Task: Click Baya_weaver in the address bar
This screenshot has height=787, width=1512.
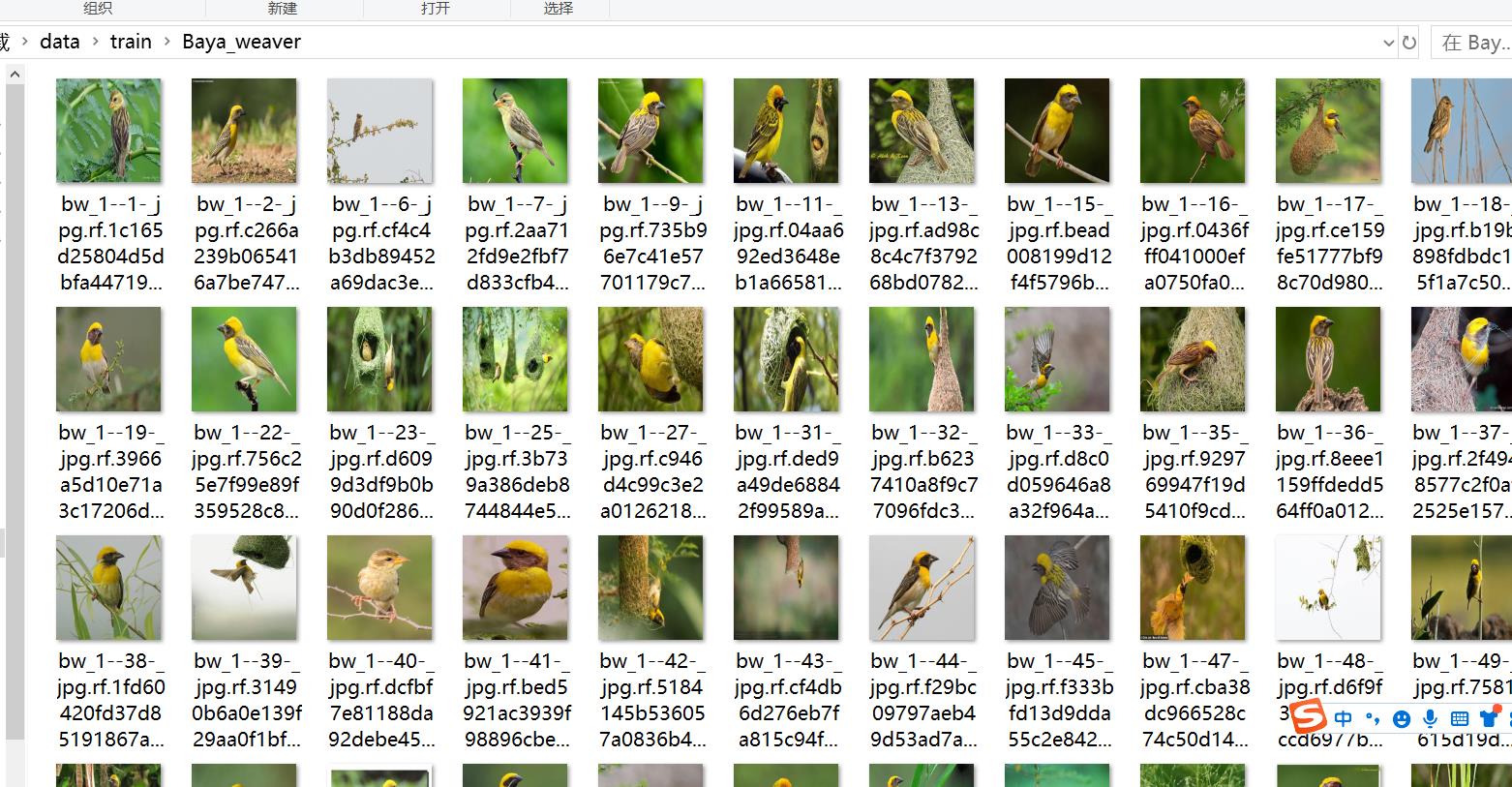Action: click(241, 42)
